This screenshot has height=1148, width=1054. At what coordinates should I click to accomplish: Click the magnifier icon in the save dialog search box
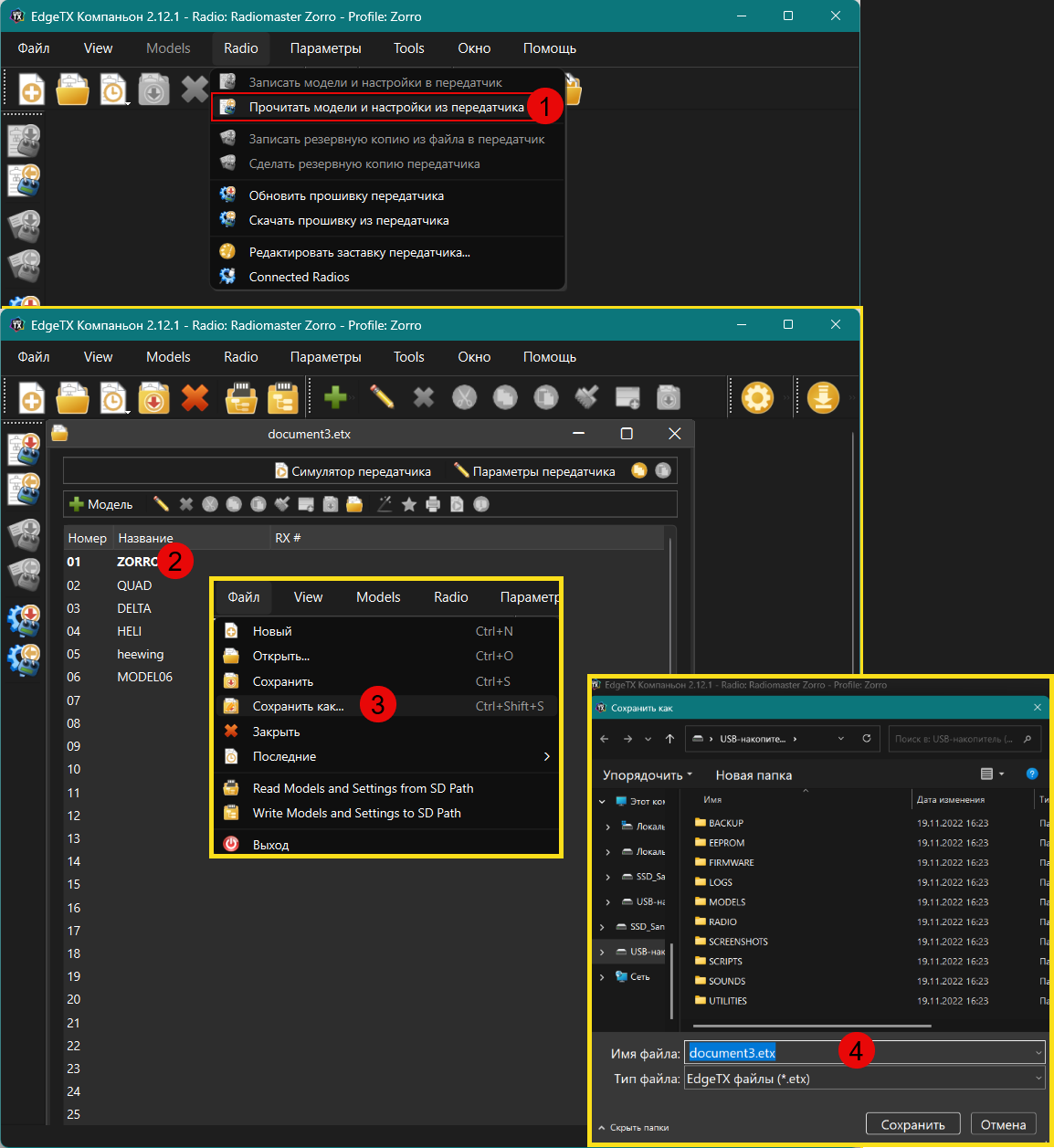(x=1028, y=739)
